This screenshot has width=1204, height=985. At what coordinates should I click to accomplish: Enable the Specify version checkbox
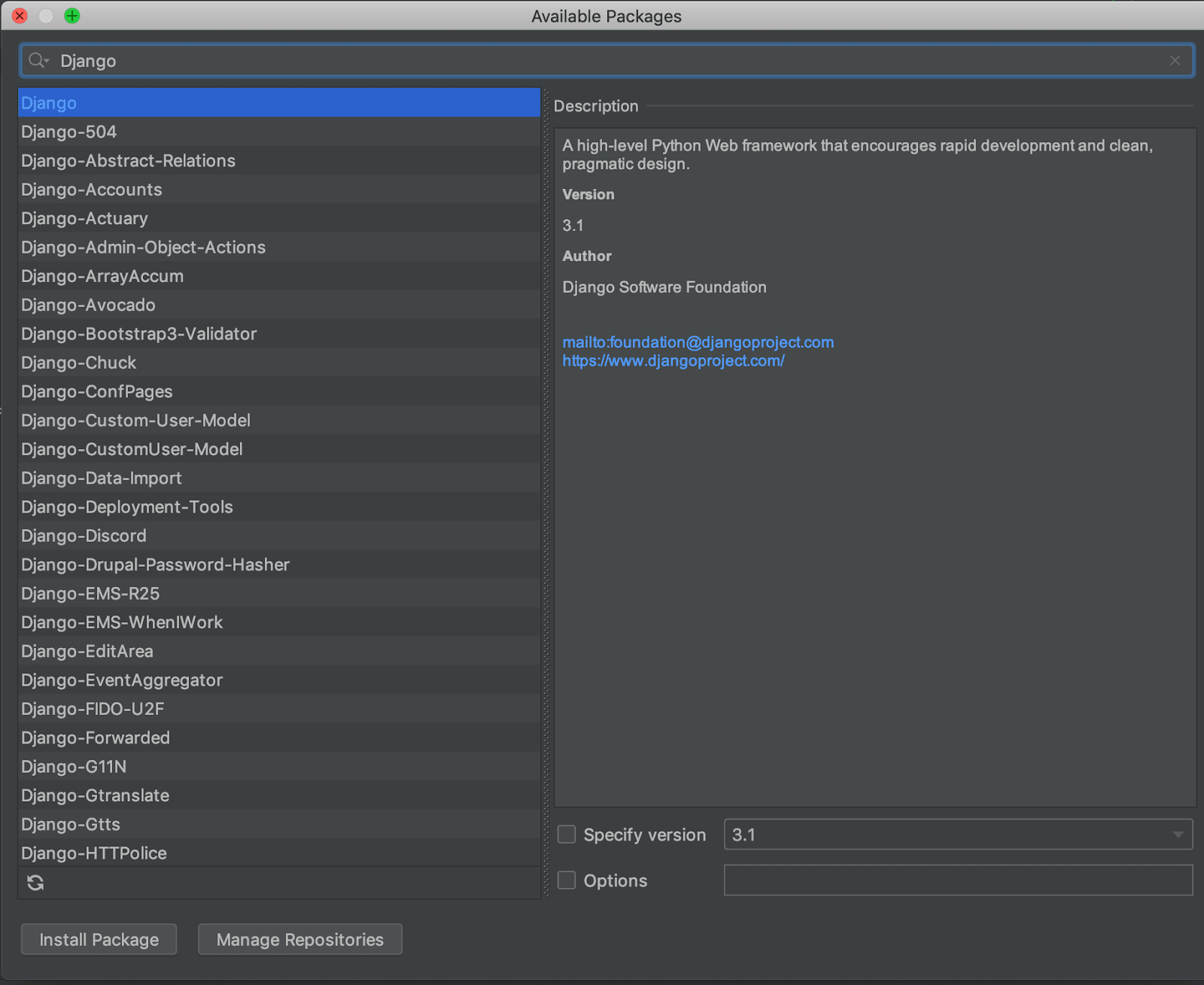click(x=567, y=835)
